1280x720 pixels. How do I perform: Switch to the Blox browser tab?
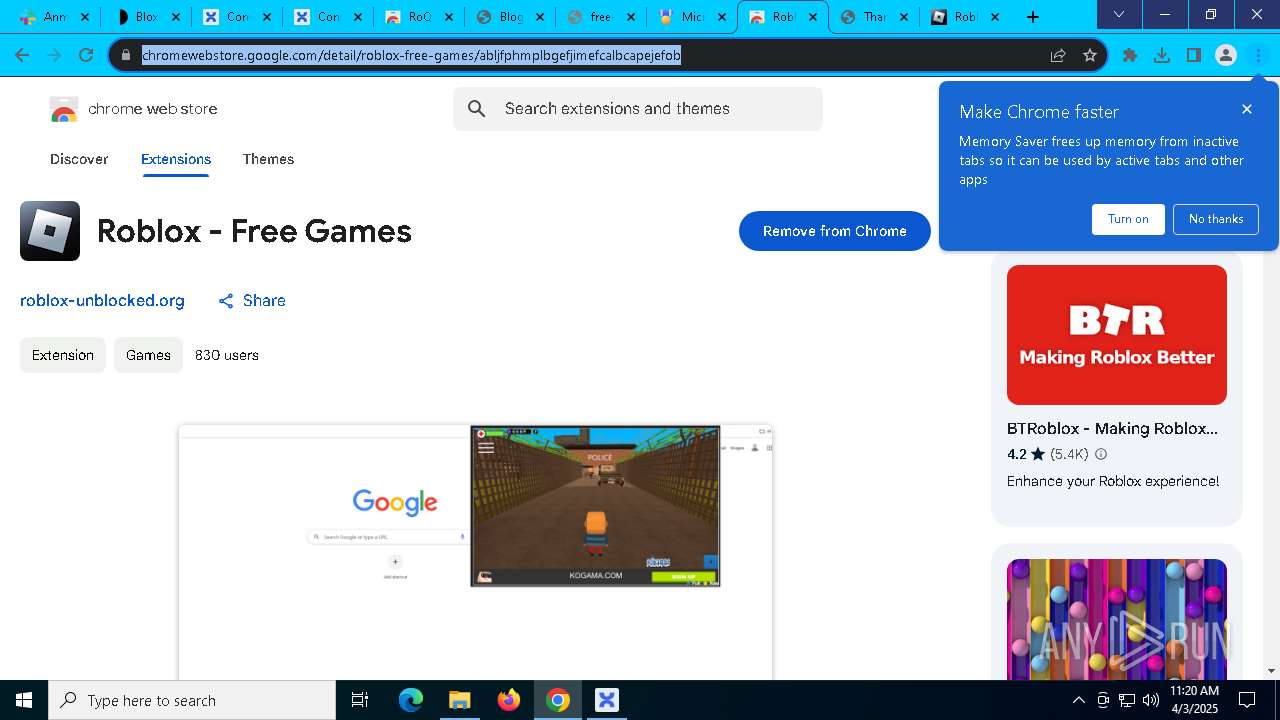coord(146,17)
